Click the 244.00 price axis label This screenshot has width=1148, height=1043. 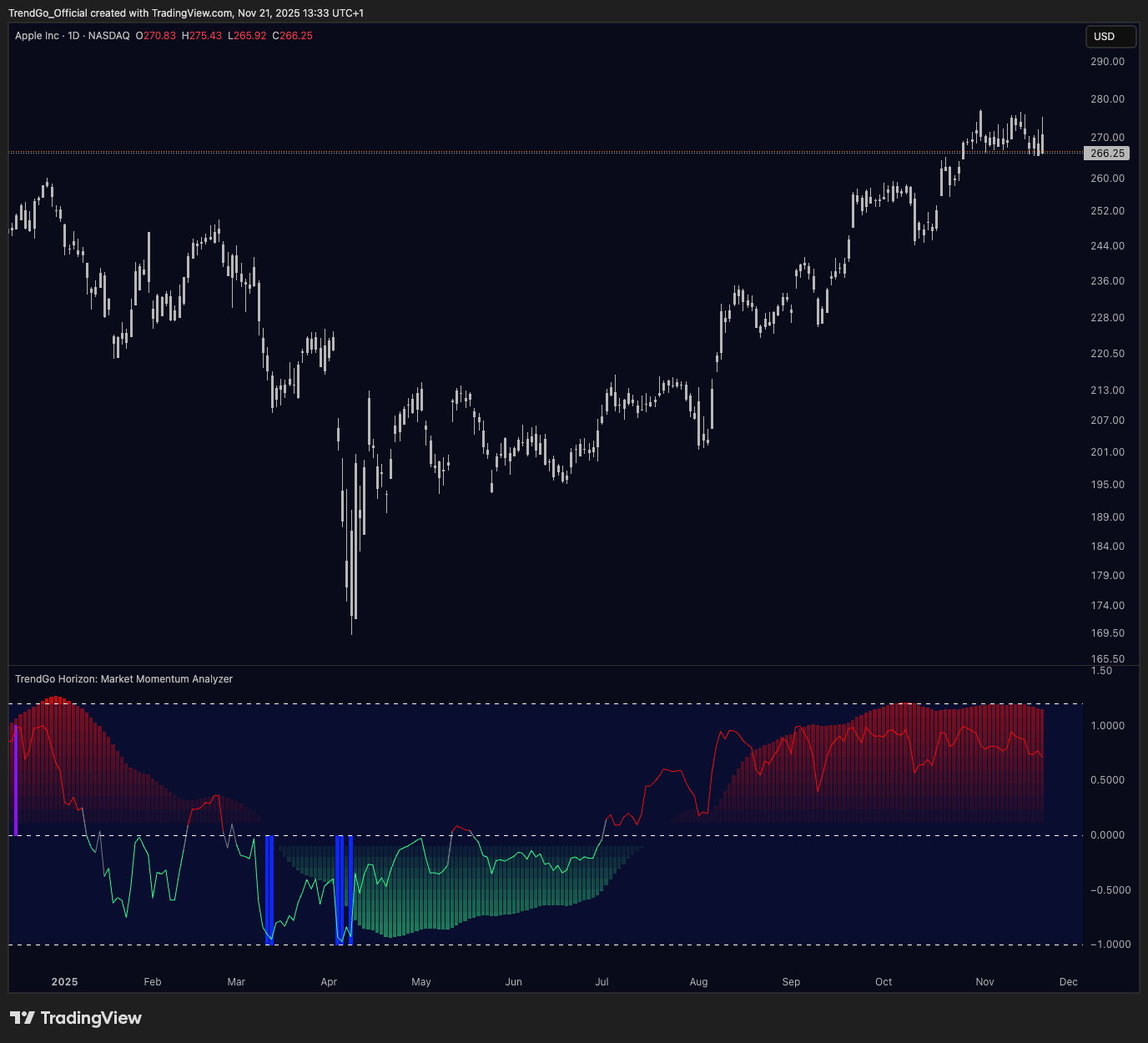tap(1107, 246)
